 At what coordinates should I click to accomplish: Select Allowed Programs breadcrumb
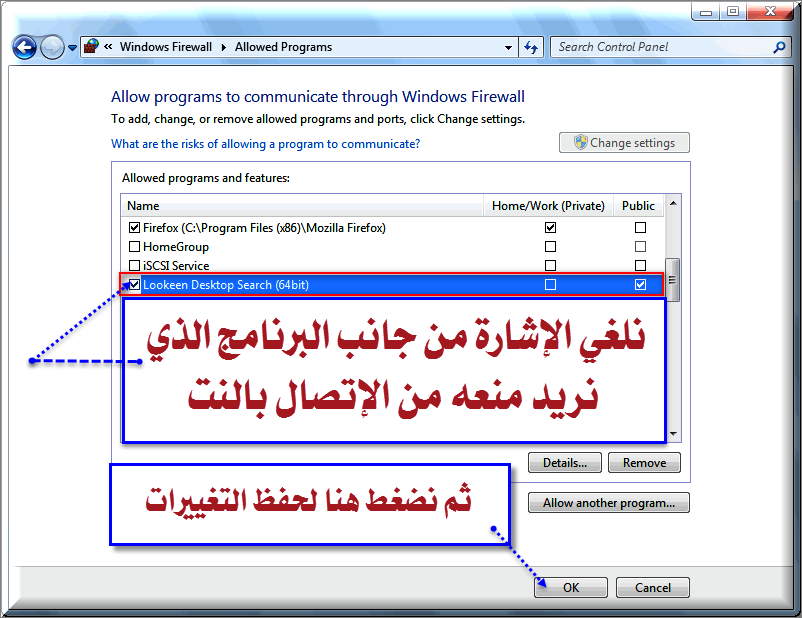(x=283, y=47)
